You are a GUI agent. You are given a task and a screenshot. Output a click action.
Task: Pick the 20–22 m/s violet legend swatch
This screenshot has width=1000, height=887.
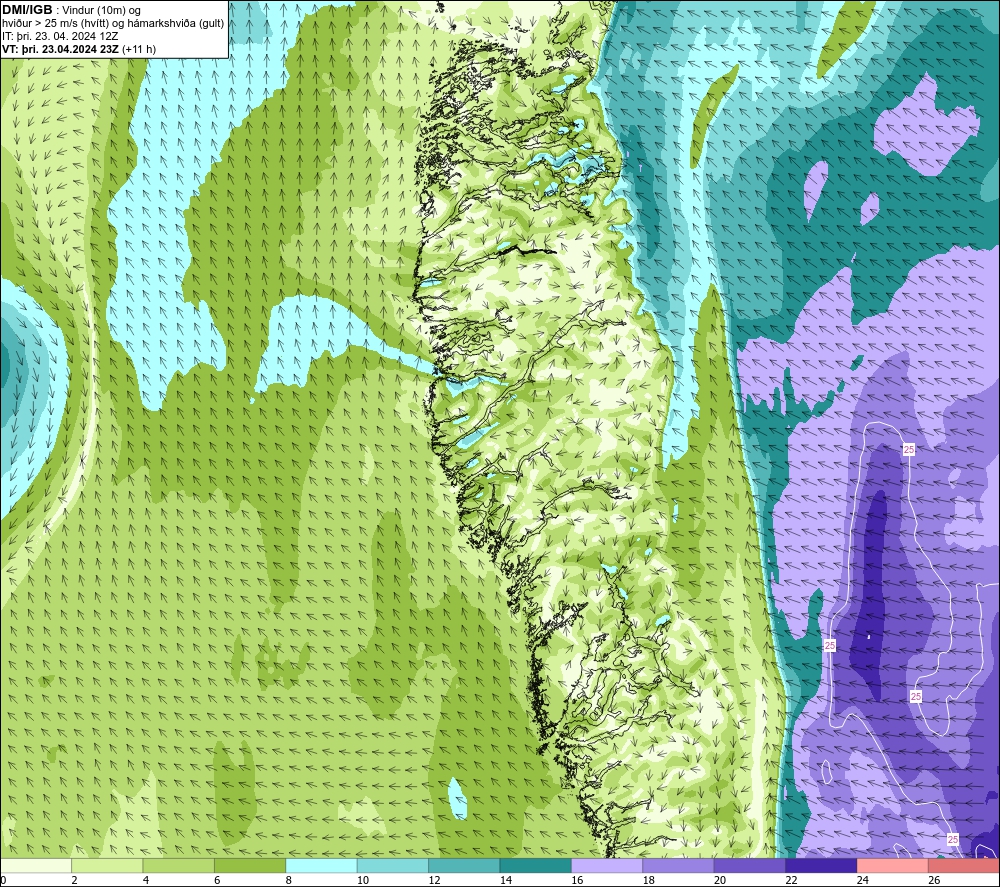click(x=750, y=865)
